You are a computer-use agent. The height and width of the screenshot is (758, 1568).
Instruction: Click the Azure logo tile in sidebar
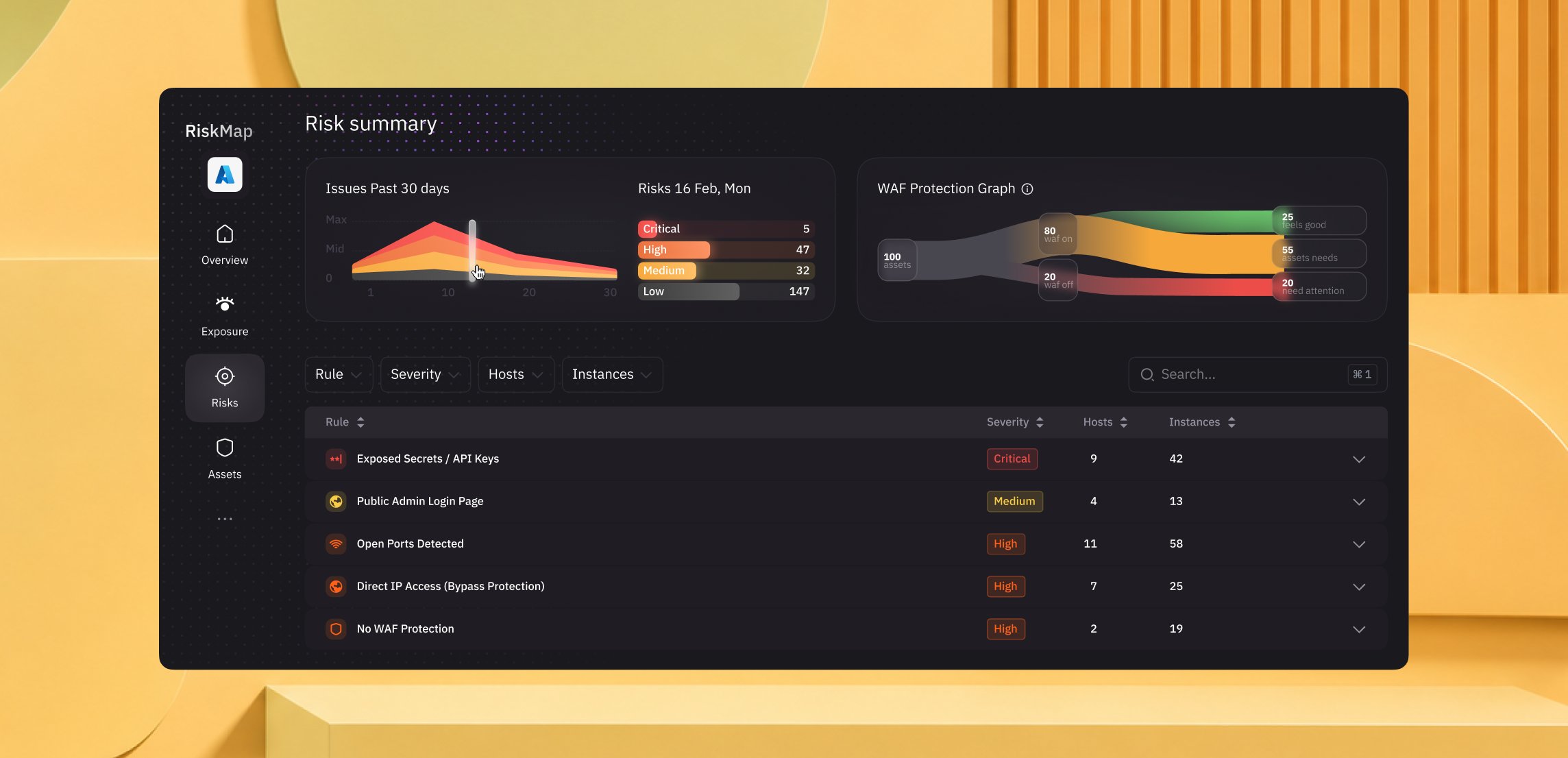(x=225, y=175)
